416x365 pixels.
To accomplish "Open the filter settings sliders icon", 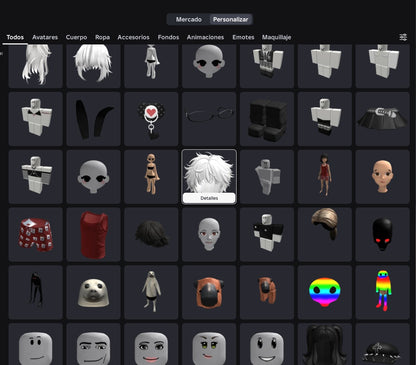I will [x=403, y=37].
